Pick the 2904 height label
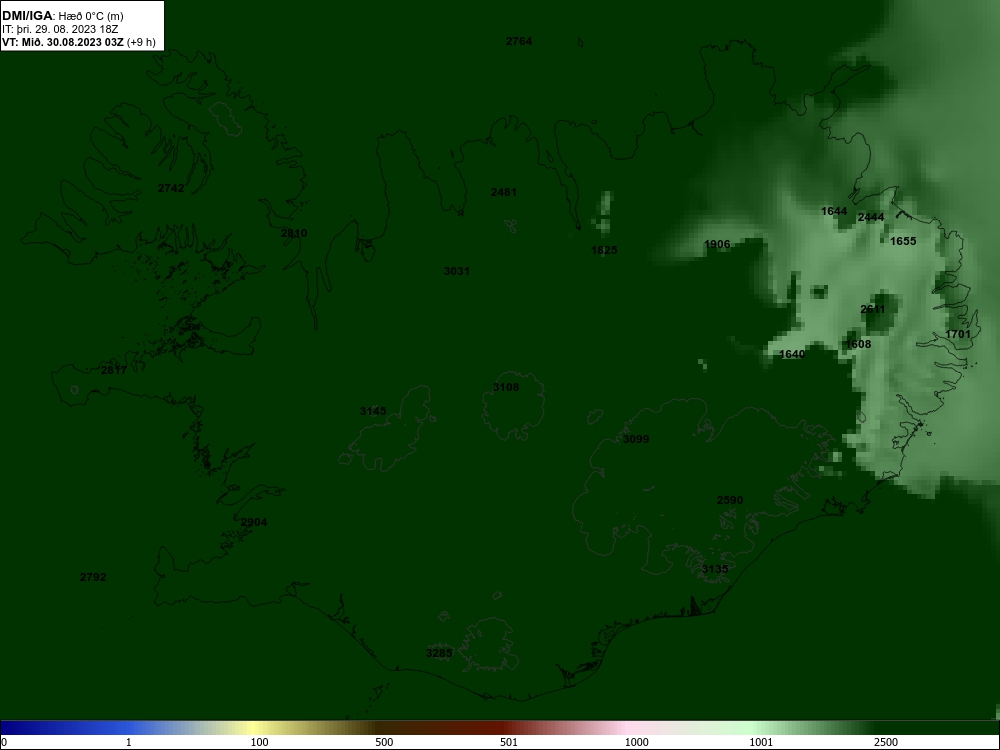1000x750 pixels. pyautogui.click(x=254, y=522)
